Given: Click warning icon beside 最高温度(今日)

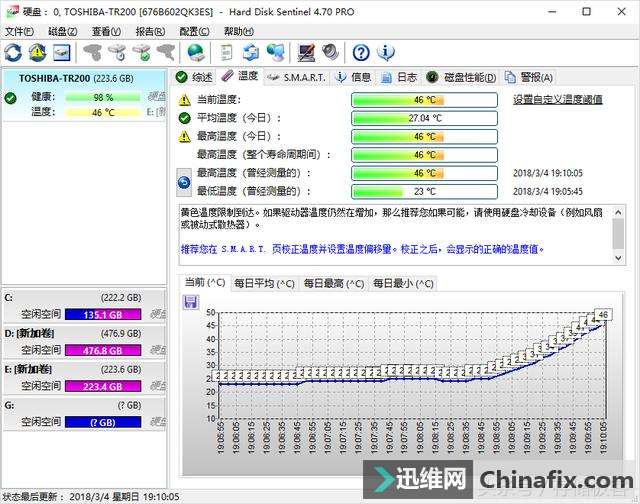Looking at the screenshot, I should 184,136.
